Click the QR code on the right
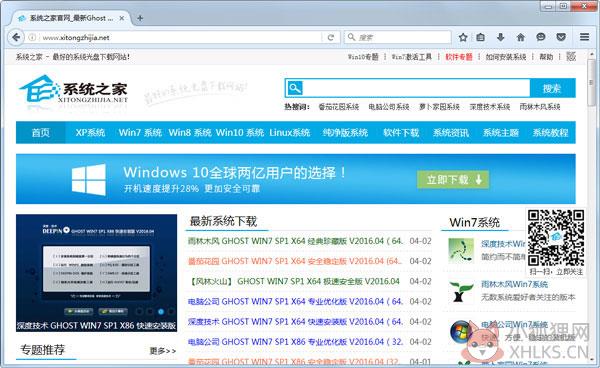Image resolution: width=600 pixels, height=368 pixels. tap(556, 238)
